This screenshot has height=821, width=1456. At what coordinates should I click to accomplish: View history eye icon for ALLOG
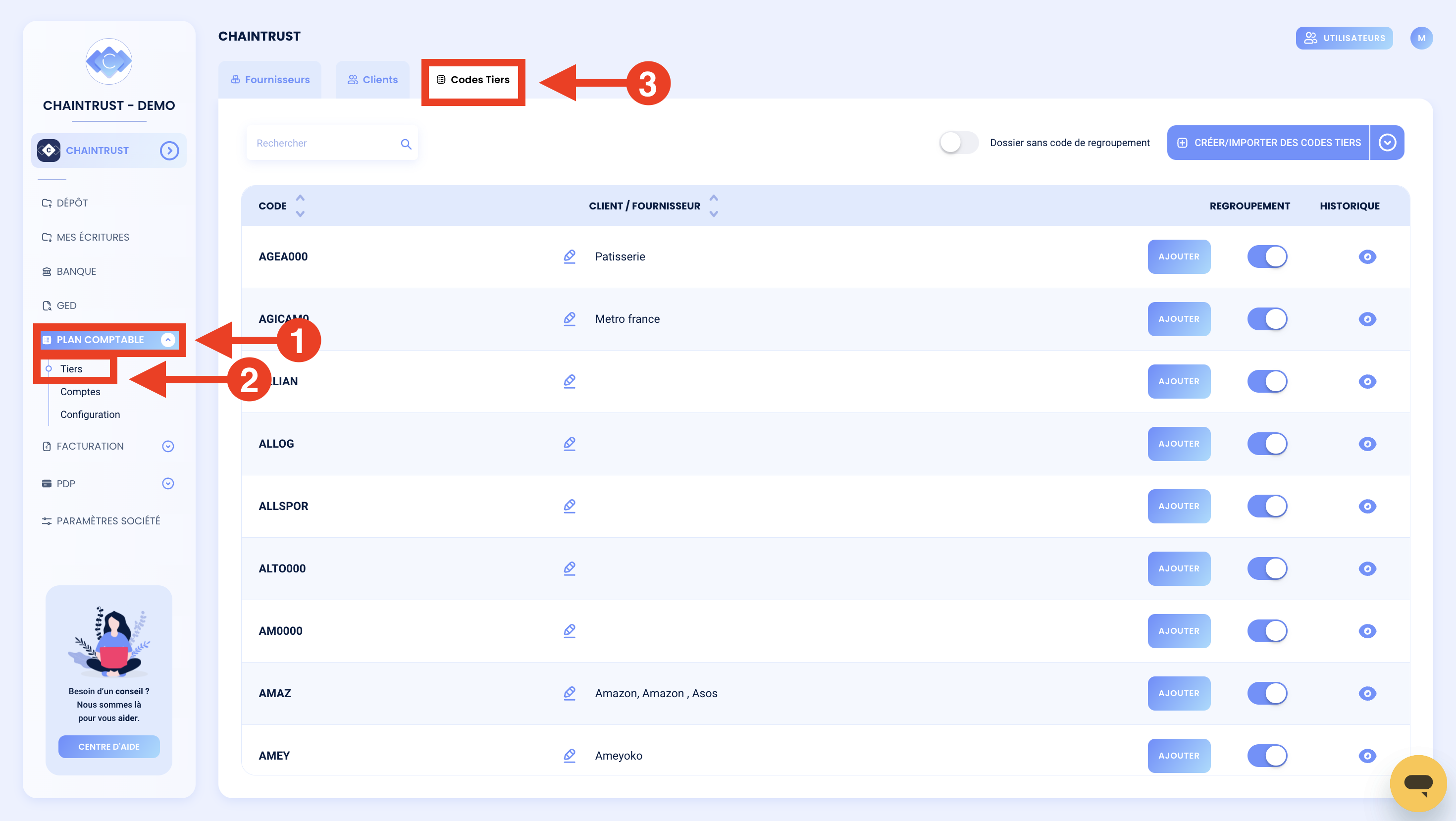click(1367, 444)
